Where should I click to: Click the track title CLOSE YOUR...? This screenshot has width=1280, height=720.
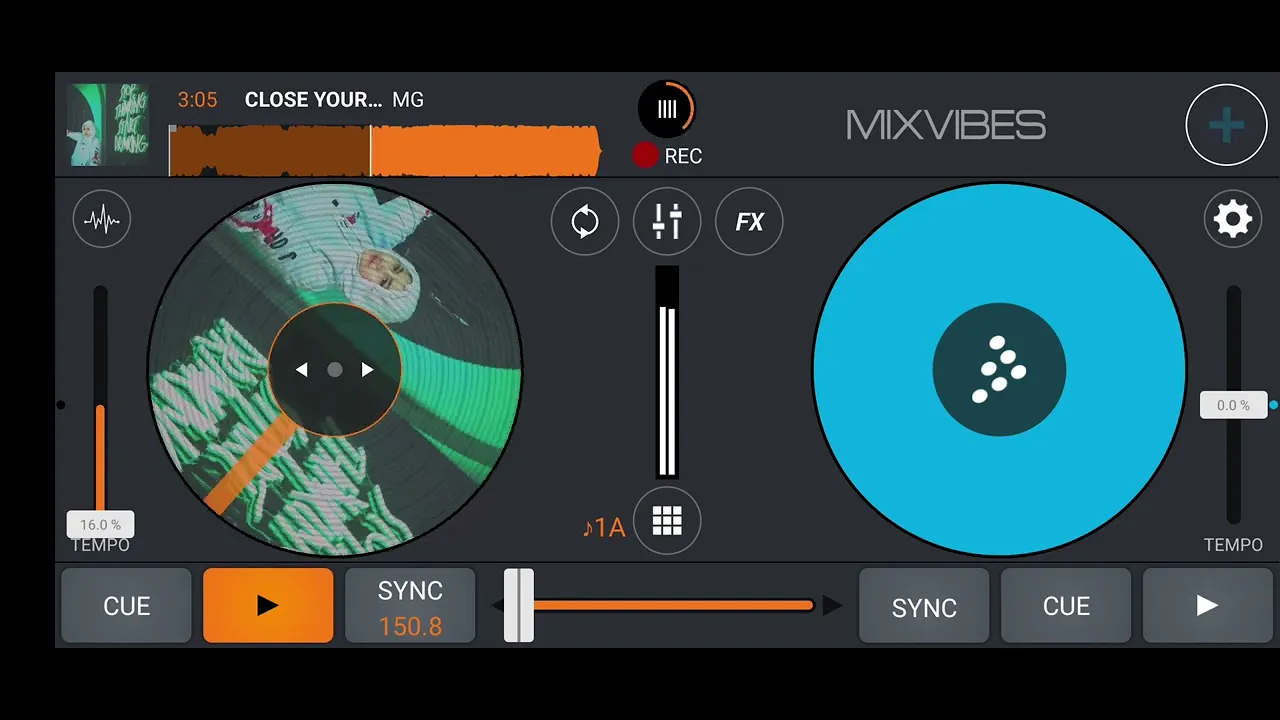click(313, 100)
